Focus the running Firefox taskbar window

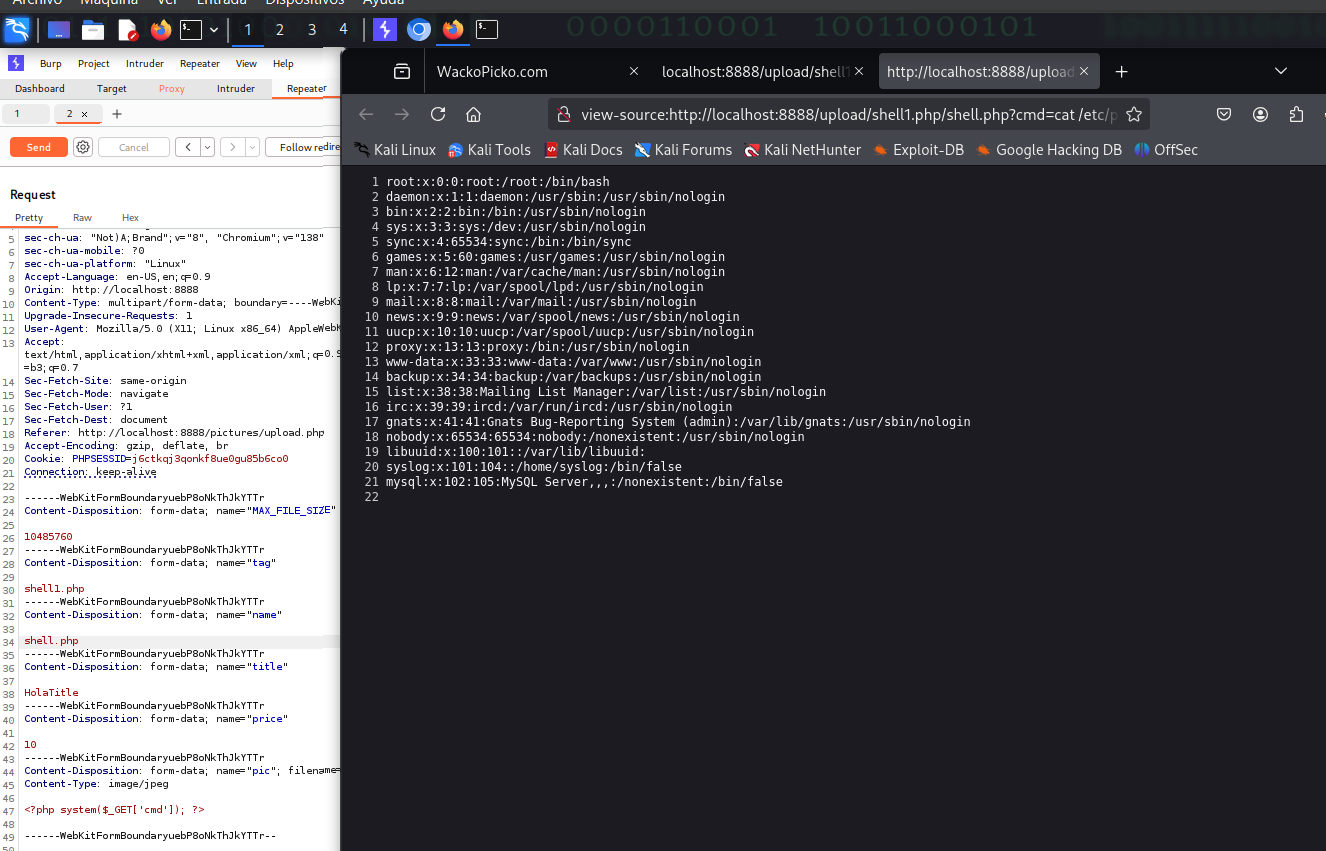point(453,30)
